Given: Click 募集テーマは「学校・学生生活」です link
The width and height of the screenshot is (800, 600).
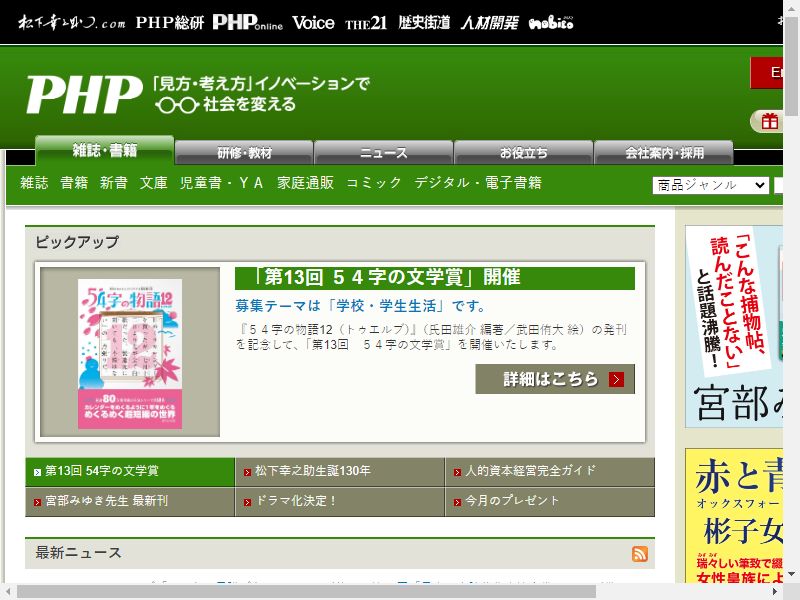Looking at the screenshot, I should pyautogui.click(x=360, y=306).
